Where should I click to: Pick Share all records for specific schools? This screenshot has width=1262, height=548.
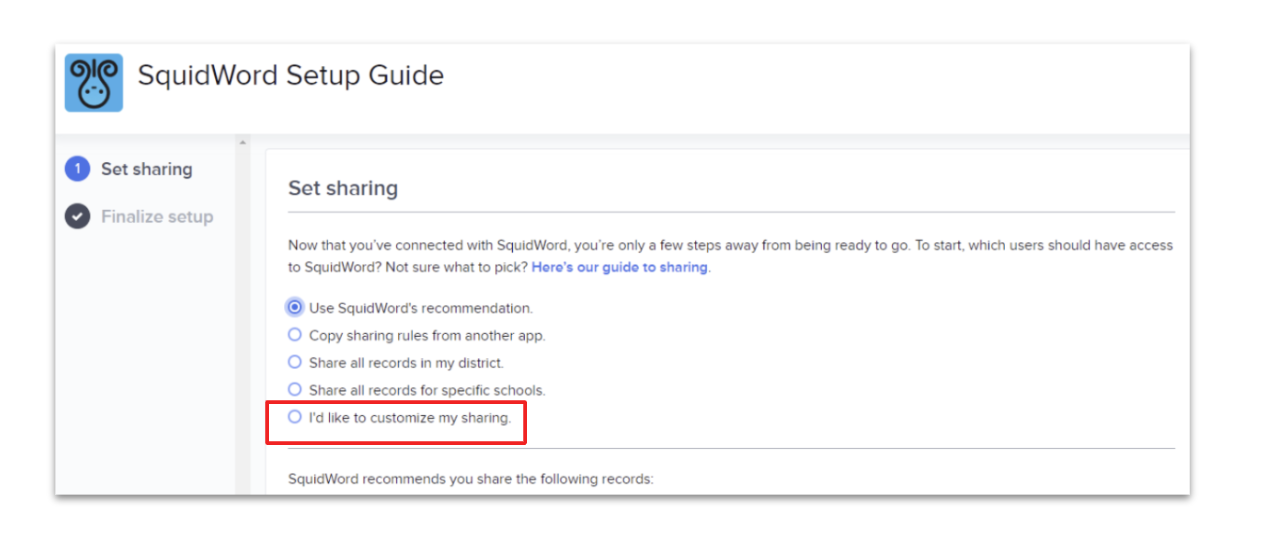click(295, 389)
